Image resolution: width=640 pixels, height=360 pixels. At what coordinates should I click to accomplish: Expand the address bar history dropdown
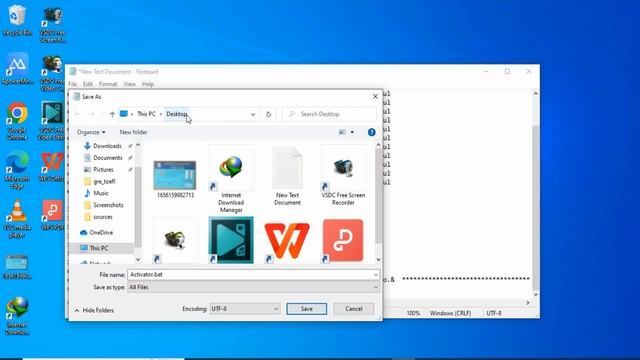253,114
